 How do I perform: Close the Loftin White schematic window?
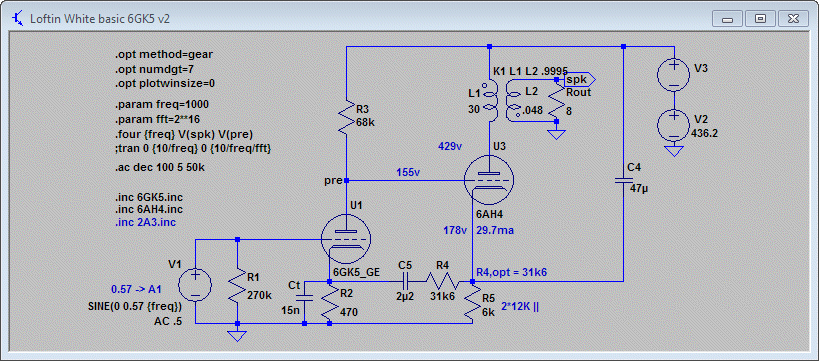coord(793,19)
